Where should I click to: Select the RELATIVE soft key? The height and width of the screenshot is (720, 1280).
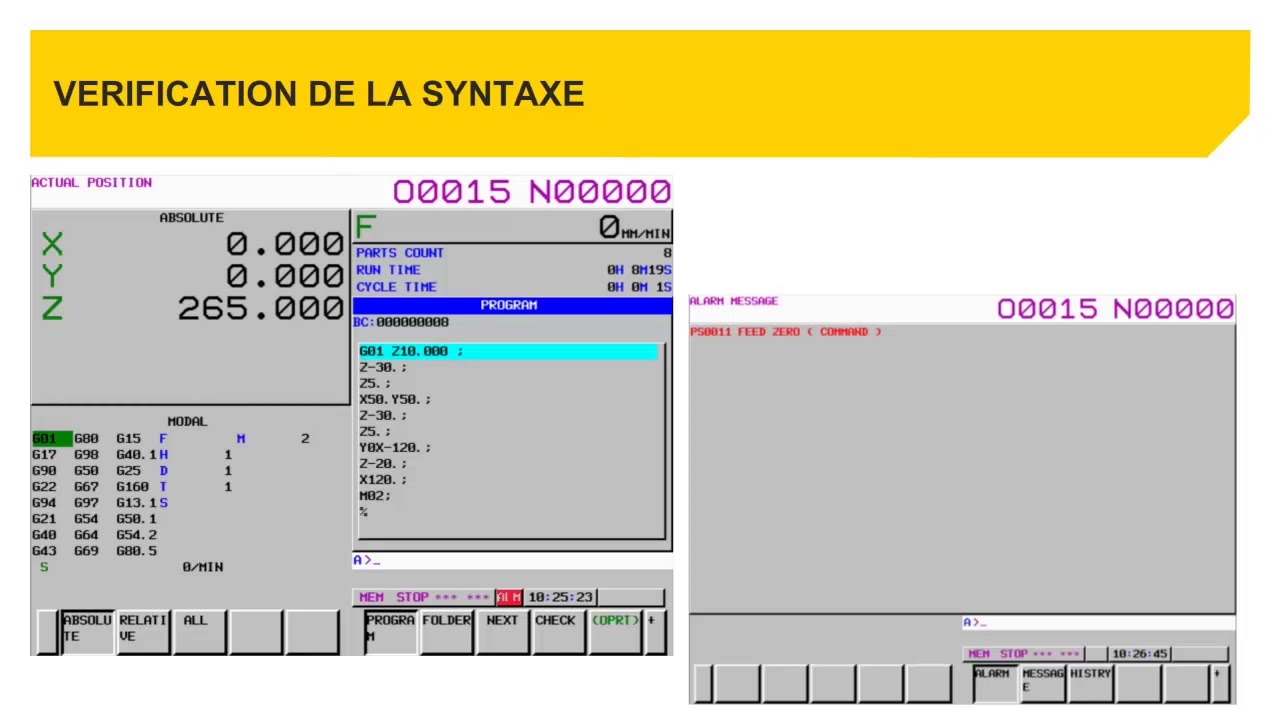click(x=144, y=632)
